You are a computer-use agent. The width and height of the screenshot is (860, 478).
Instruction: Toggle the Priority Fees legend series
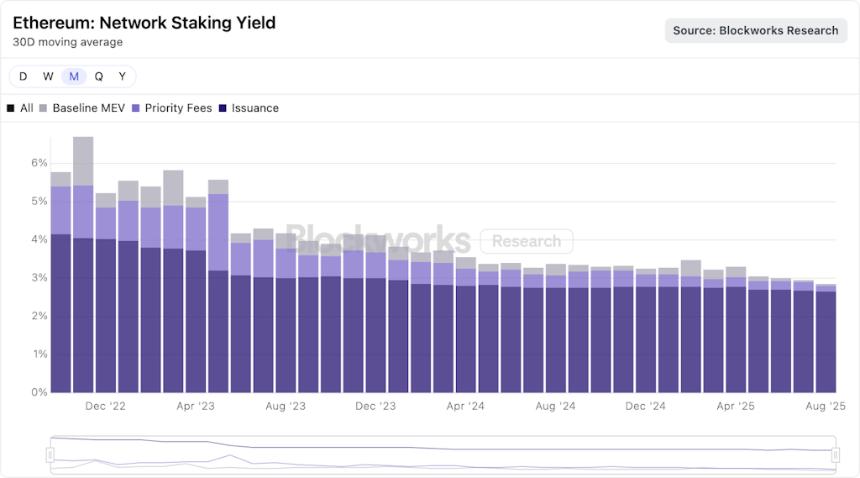click(178, 108)
